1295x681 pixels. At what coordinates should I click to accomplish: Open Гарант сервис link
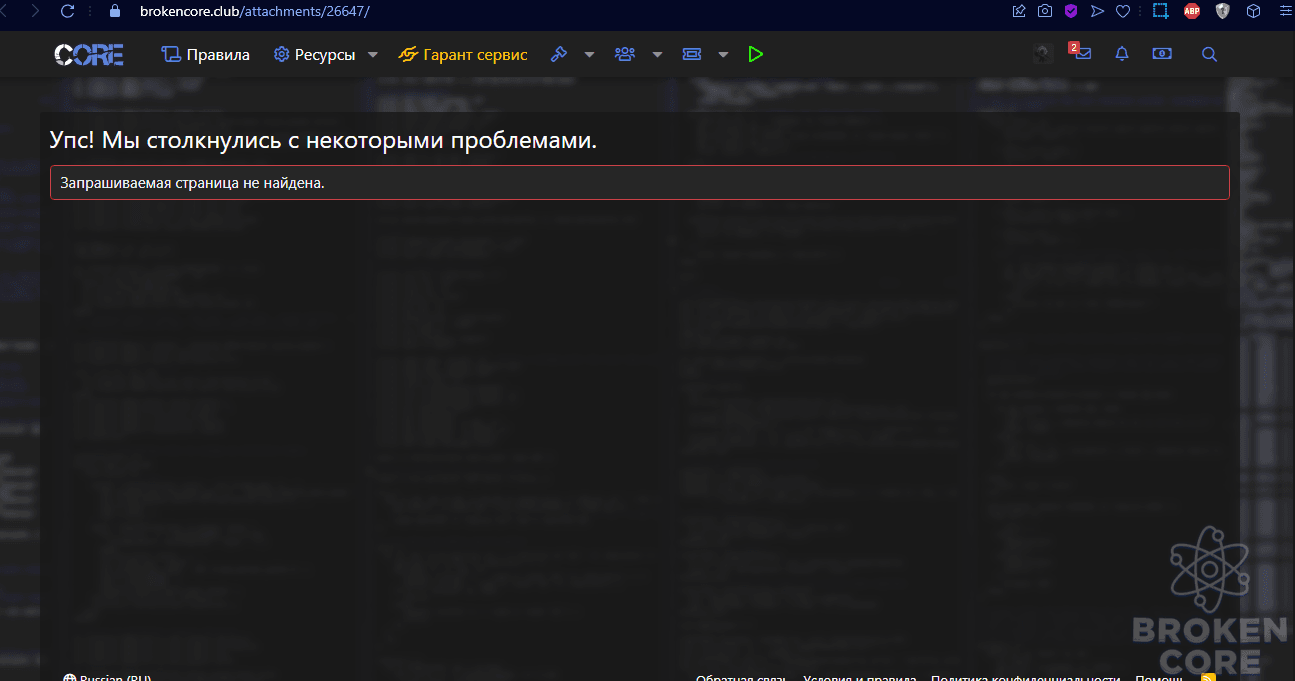[463, 55]
